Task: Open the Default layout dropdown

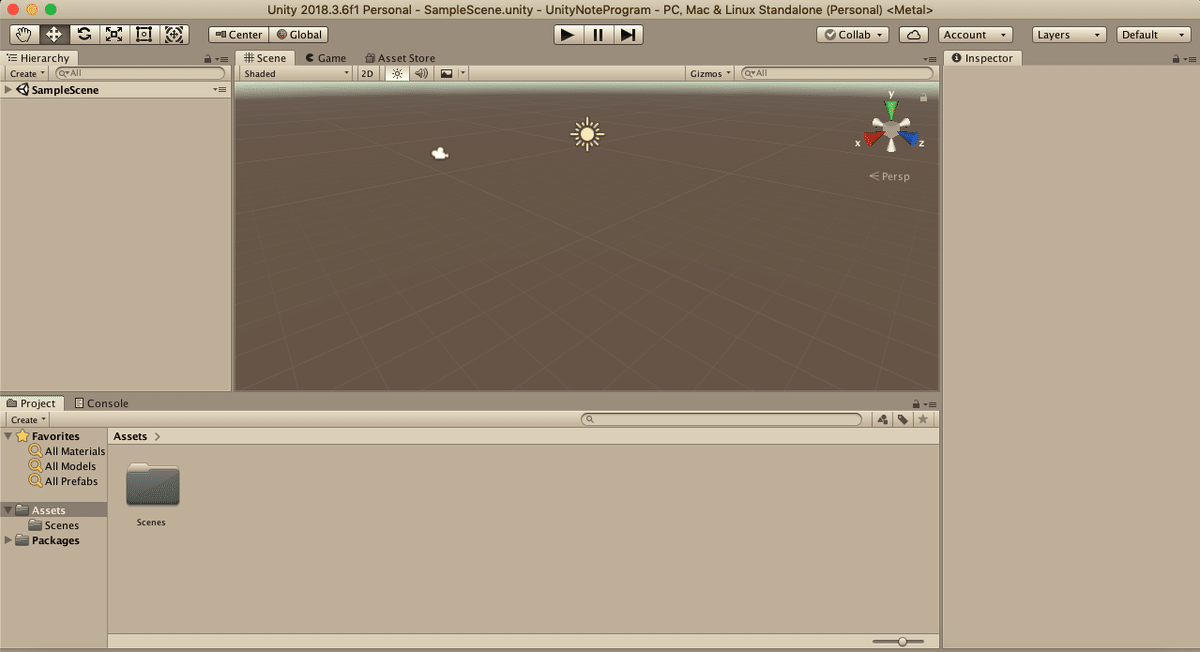Action: coord(1152,34)
